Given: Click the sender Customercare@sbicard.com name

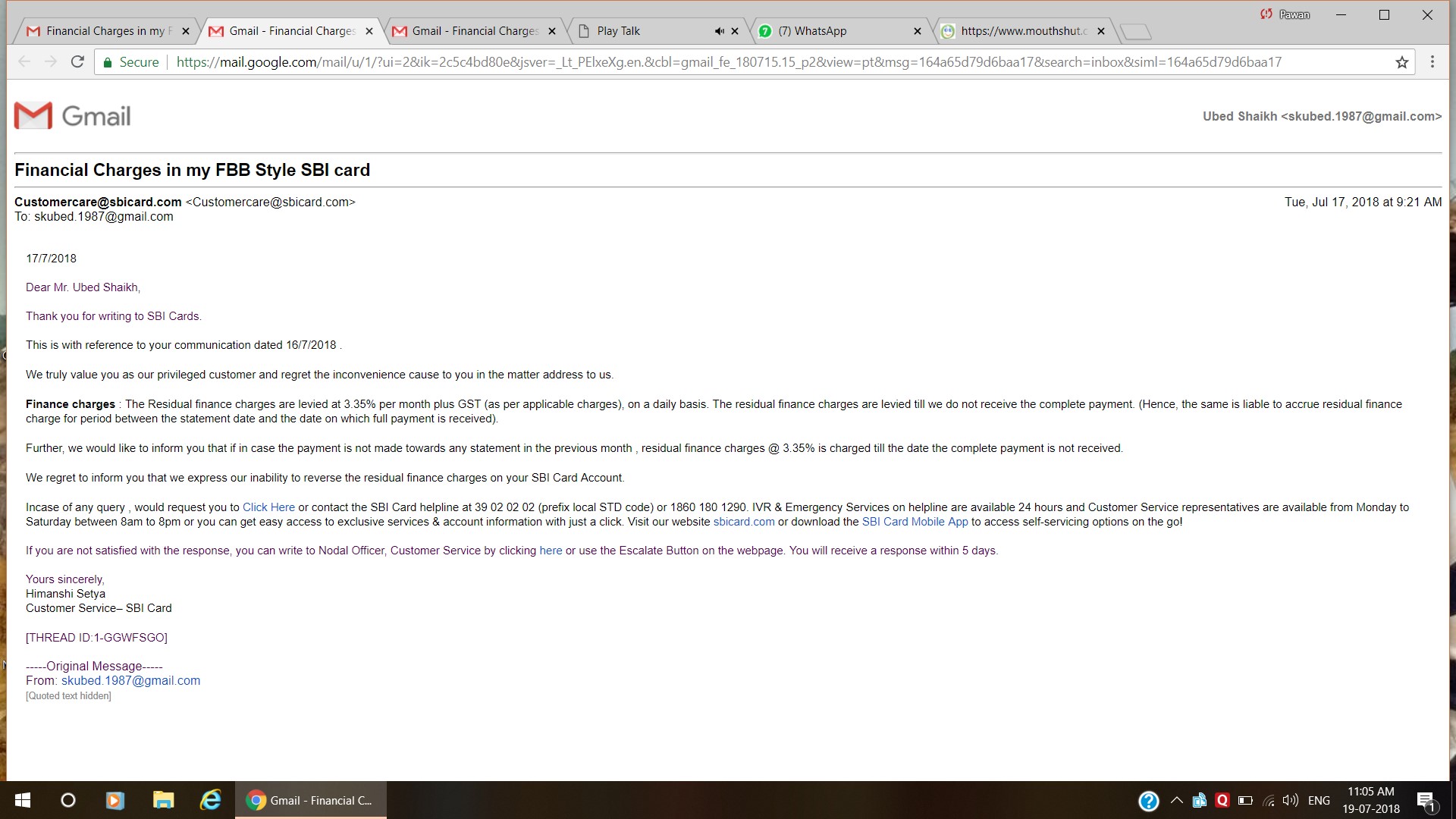Looking at the screenshot, I should [98, 202].
